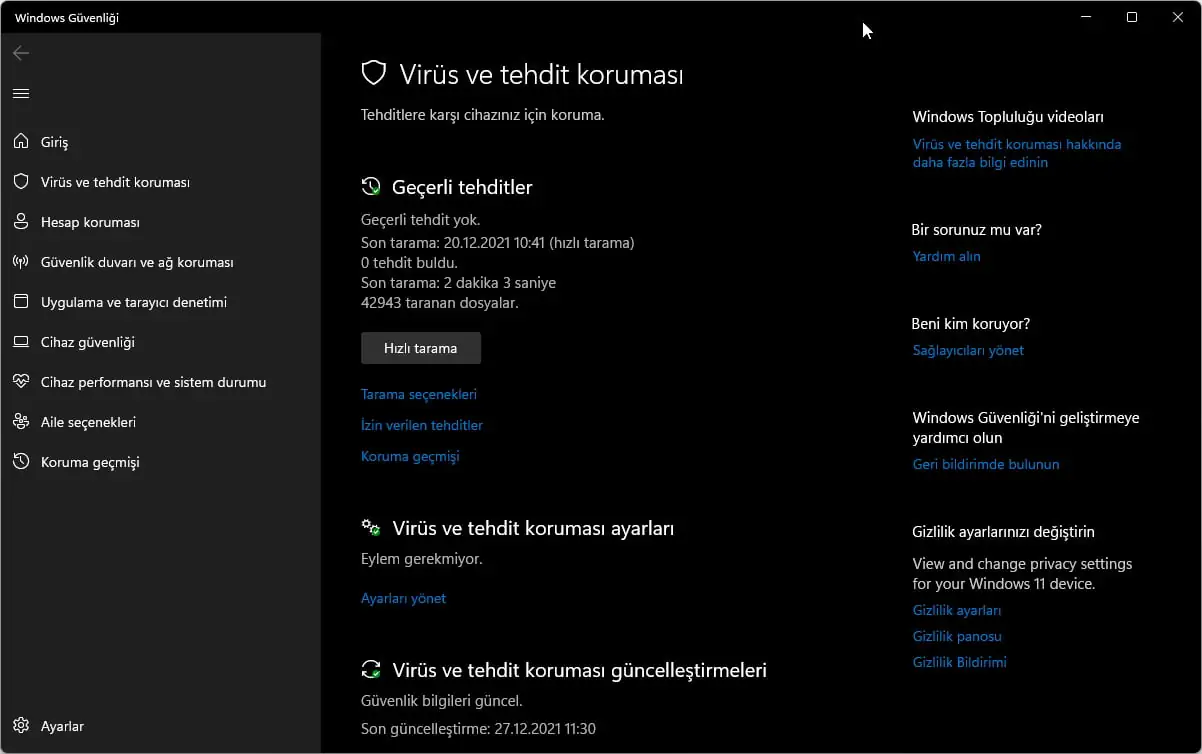The height and width of the screenshot is (754, 1202).
Task: Select the Uygulama ve tarayıcı denetimi icon
Action: point(21,302)
